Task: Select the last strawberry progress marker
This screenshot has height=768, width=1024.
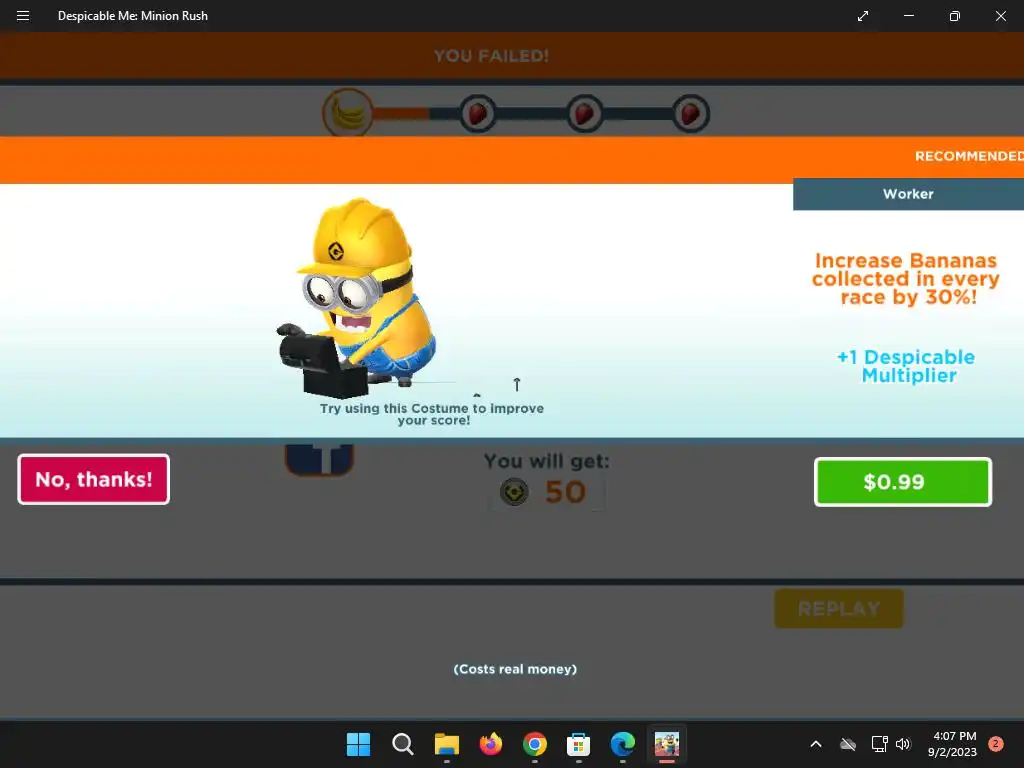Action: [691, 114]
